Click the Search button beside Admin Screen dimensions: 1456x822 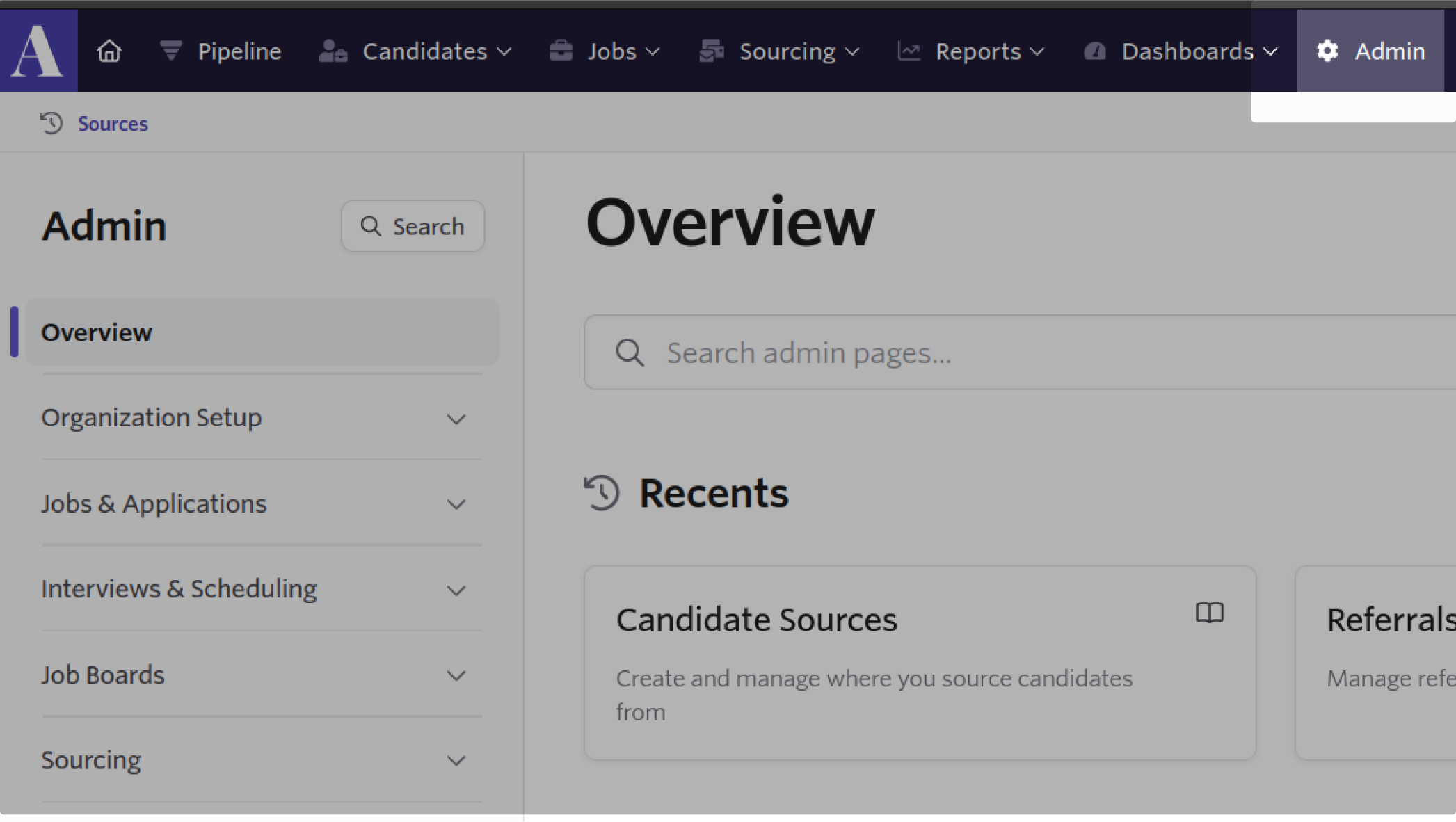pyautogui.click(x=413, y=226)
